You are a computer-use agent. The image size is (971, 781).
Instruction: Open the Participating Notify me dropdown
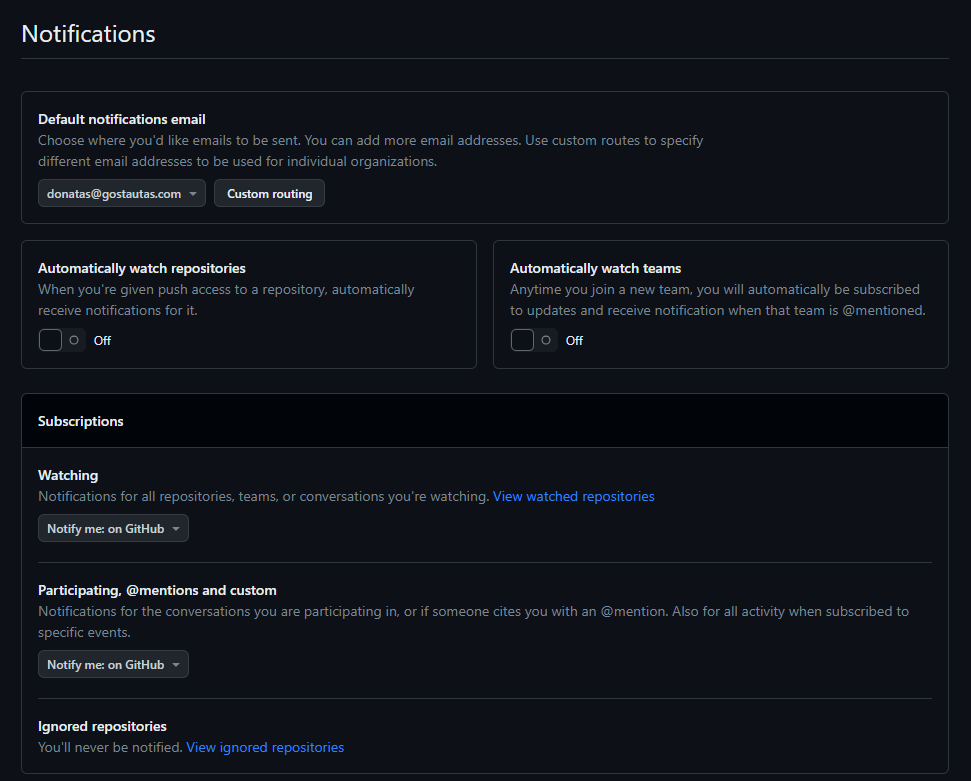pos(113,664)
